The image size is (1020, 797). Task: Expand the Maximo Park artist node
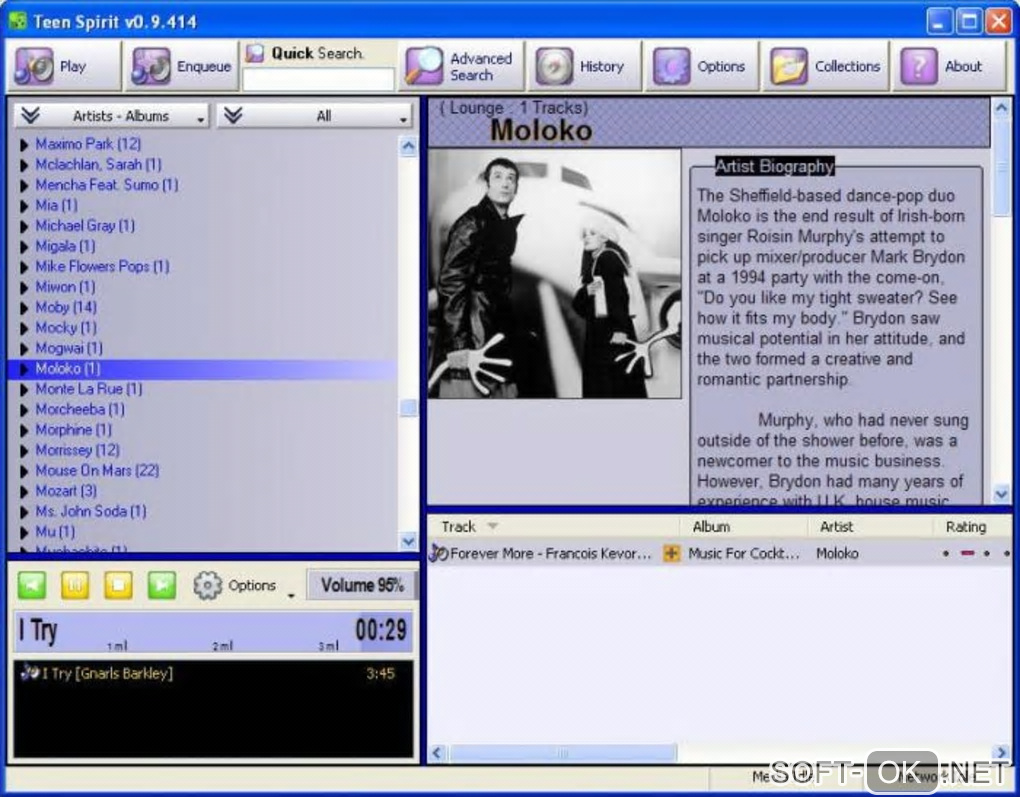tap(24, 144)
